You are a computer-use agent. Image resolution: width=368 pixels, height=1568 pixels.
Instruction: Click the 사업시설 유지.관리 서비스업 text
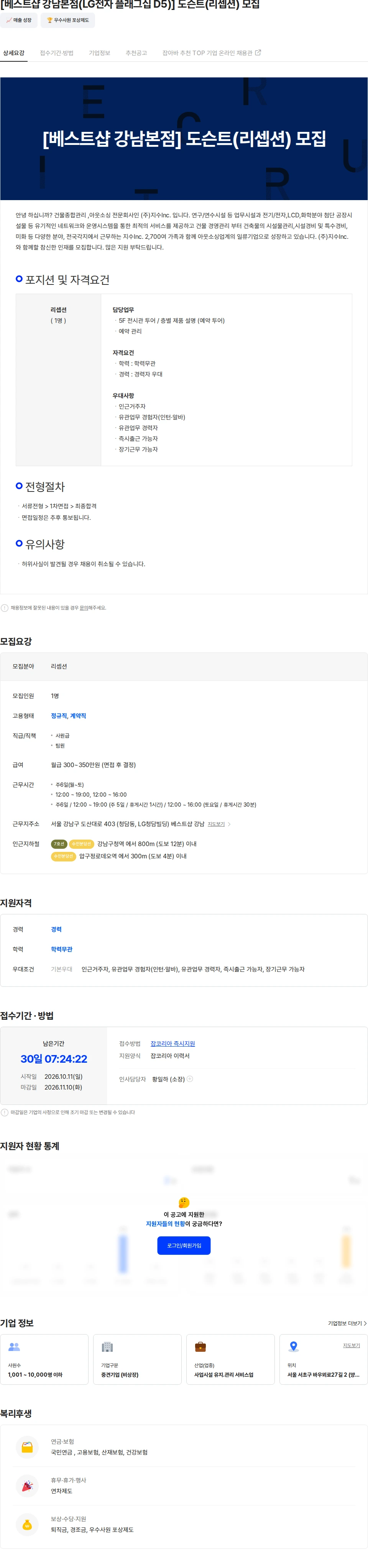(x=224, y=1374)
